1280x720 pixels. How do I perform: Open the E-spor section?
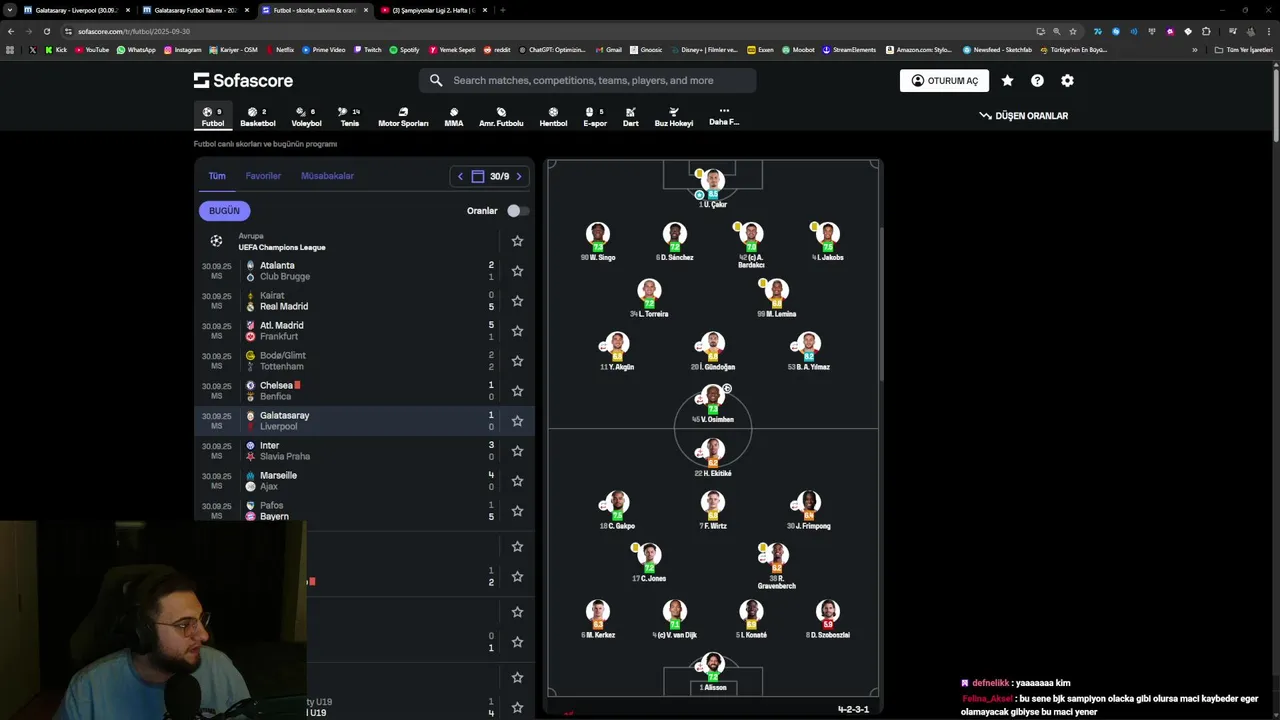click(595, 117)
